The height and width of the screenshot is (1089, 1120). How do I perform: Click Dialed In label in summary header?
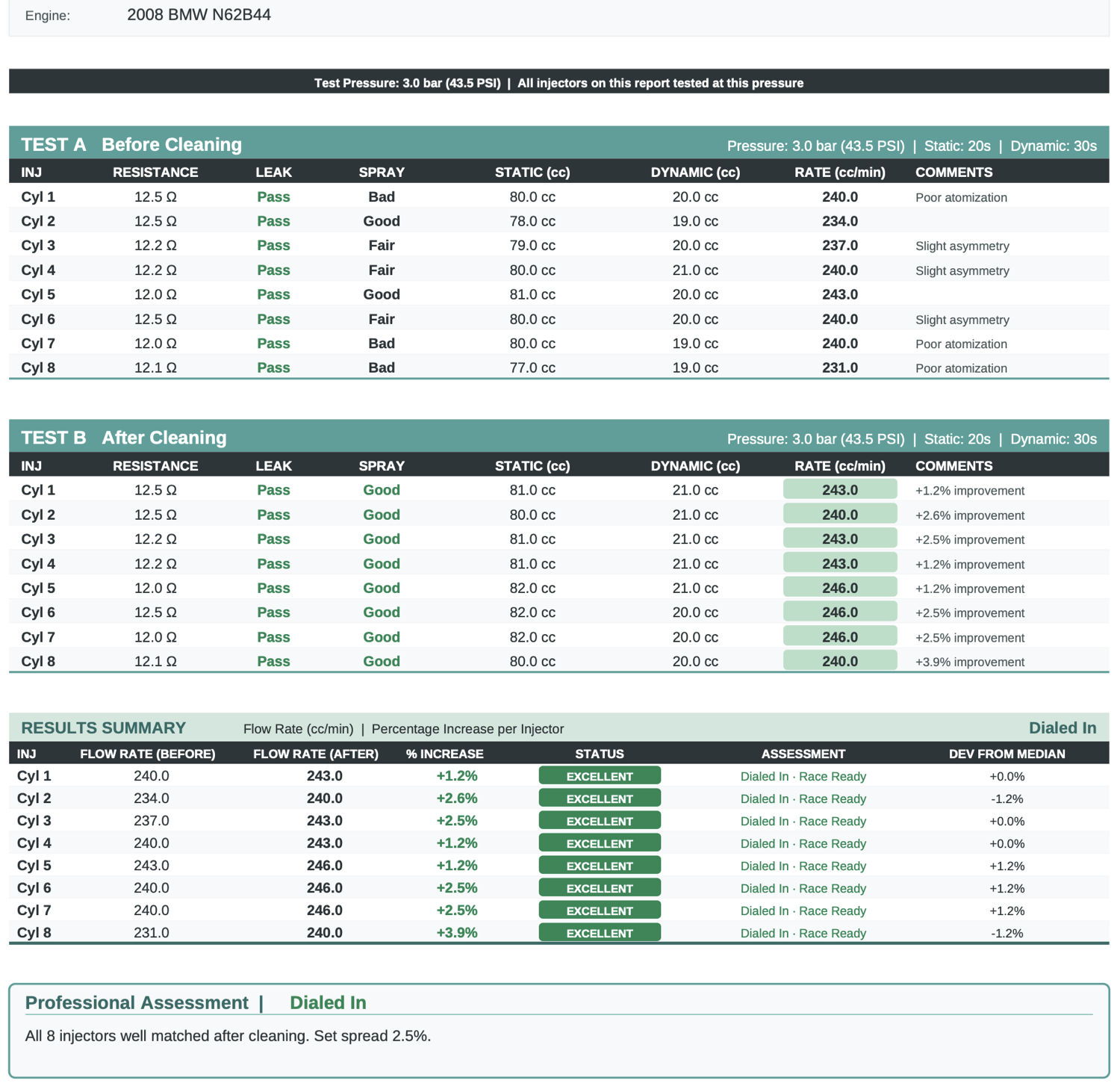(1063, 728)
